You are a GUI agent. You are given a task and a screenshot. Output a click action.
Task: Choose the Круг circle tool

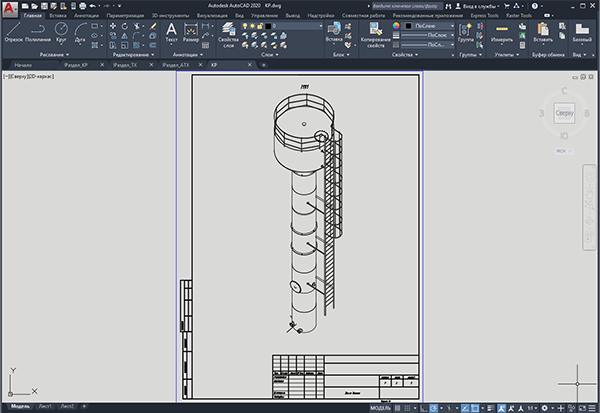click(61, 32)
